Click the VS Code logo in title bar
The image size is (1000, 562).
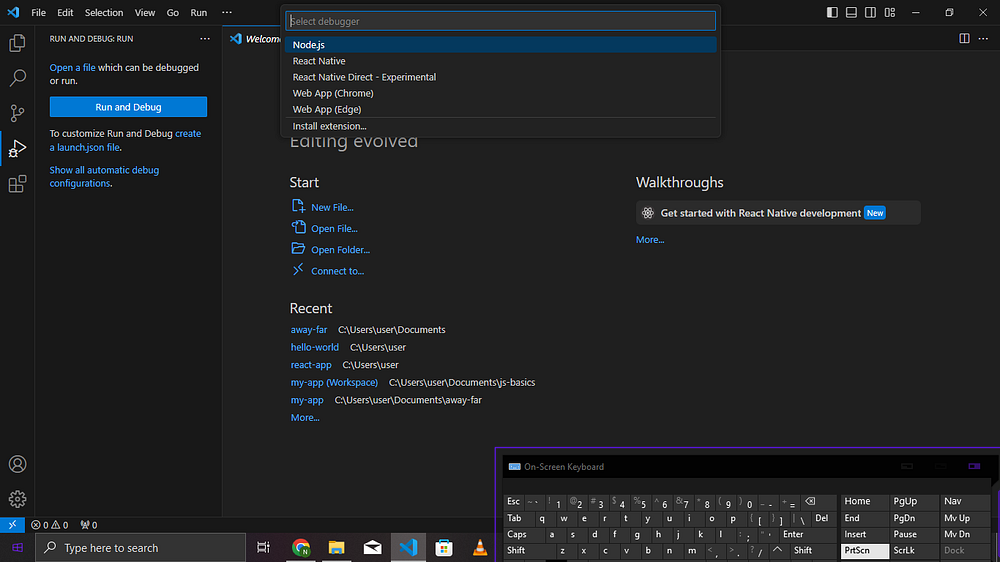tap(13, 12)
